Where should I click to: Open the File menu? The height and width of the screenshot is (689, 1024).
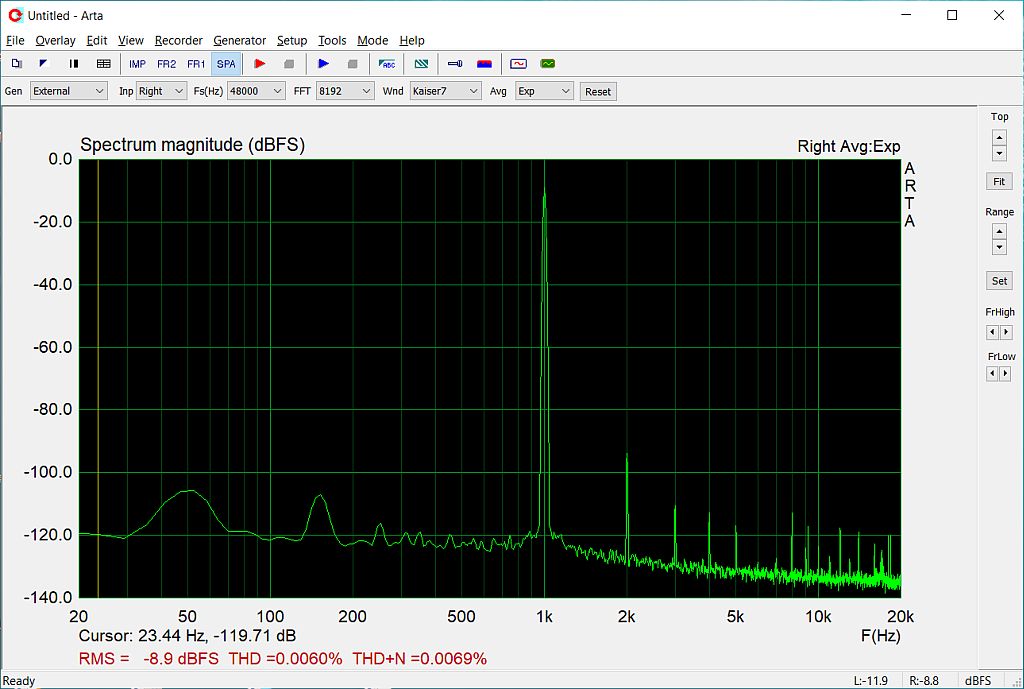tap(15, 40)
